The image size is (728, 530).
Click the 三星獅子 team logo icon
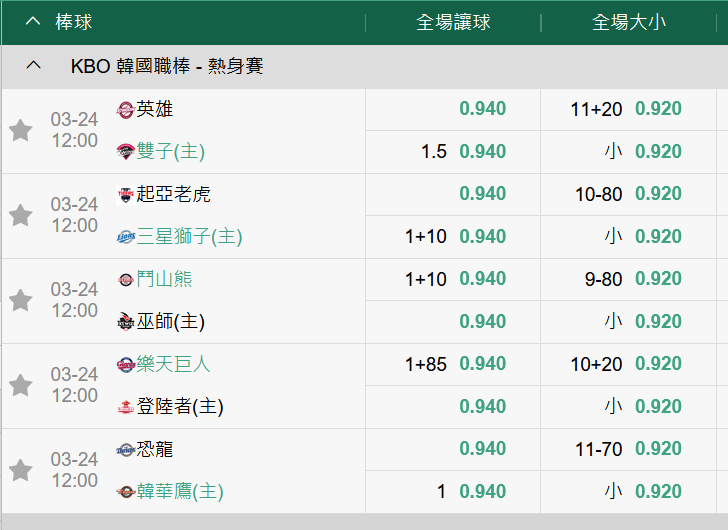tap(125, 237)
